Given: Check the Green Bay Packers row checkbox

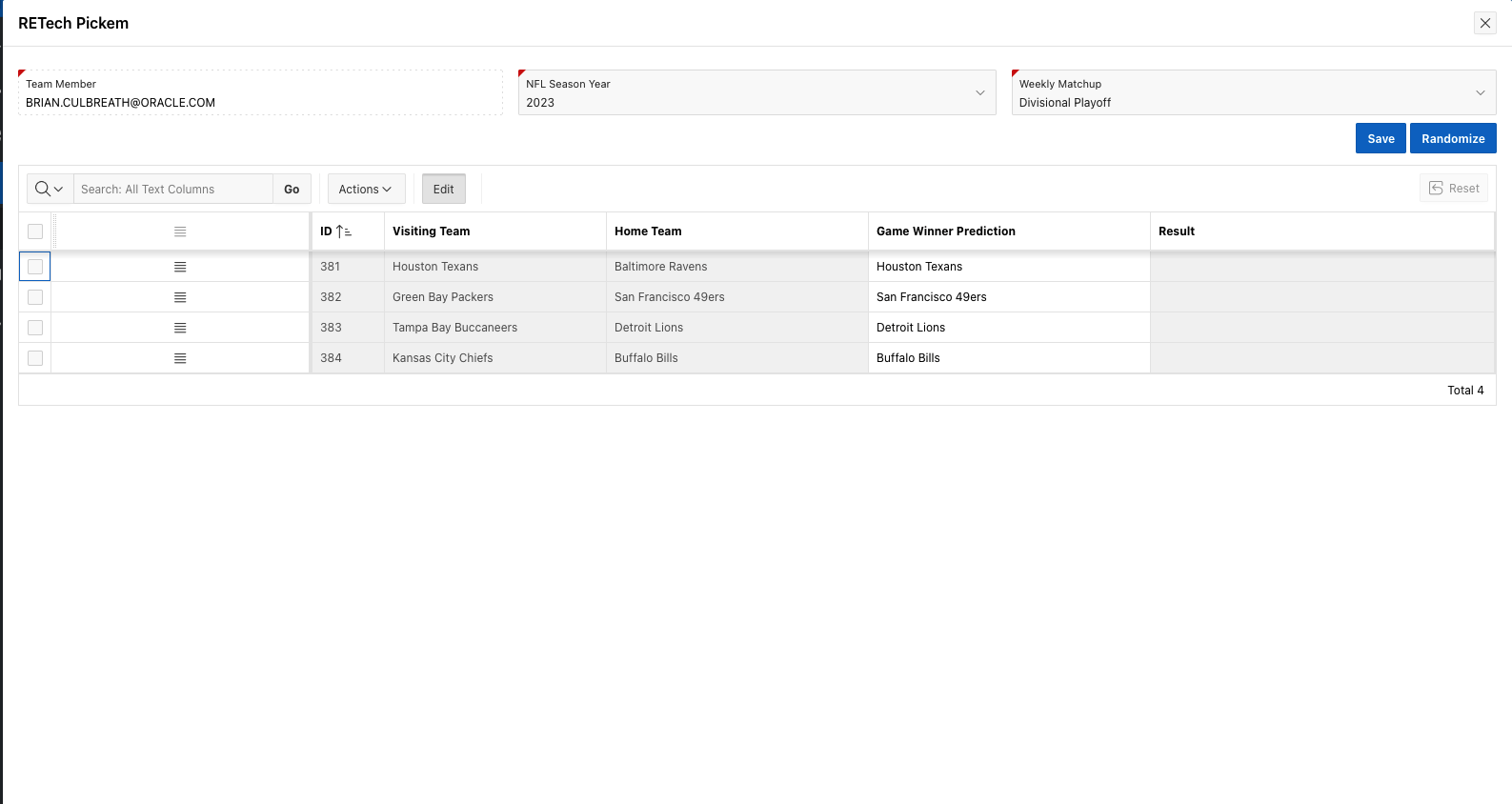Looking at the screenshot, I should (35, 297).
